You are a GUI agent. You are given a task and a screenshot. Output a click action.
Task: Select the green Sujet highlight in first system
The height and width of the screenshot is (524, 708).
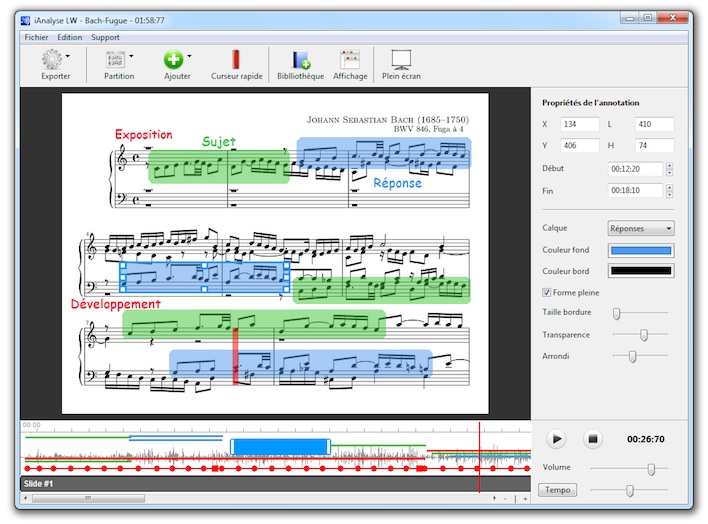[x=219, y=167]
